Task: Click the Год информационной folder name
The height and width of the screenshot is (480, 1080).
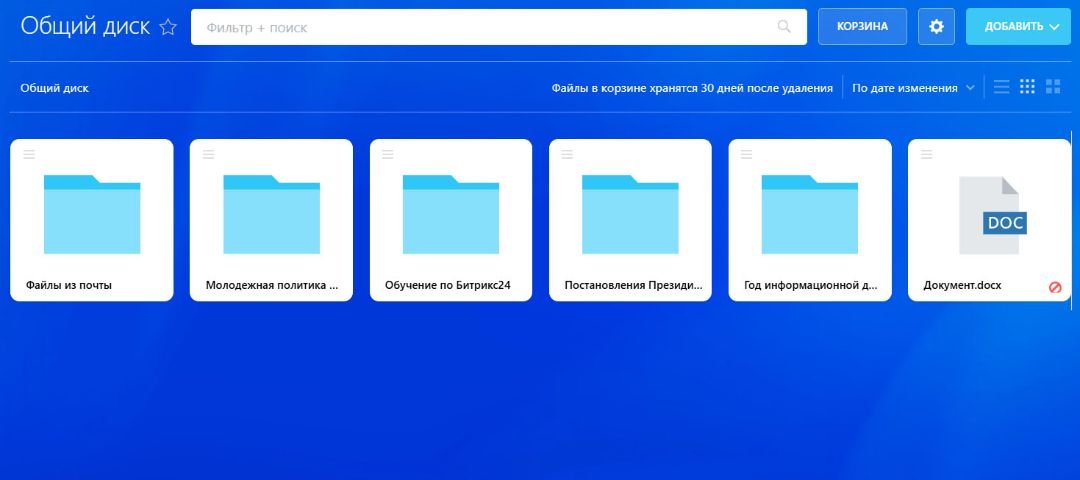Action: point(811,285)
